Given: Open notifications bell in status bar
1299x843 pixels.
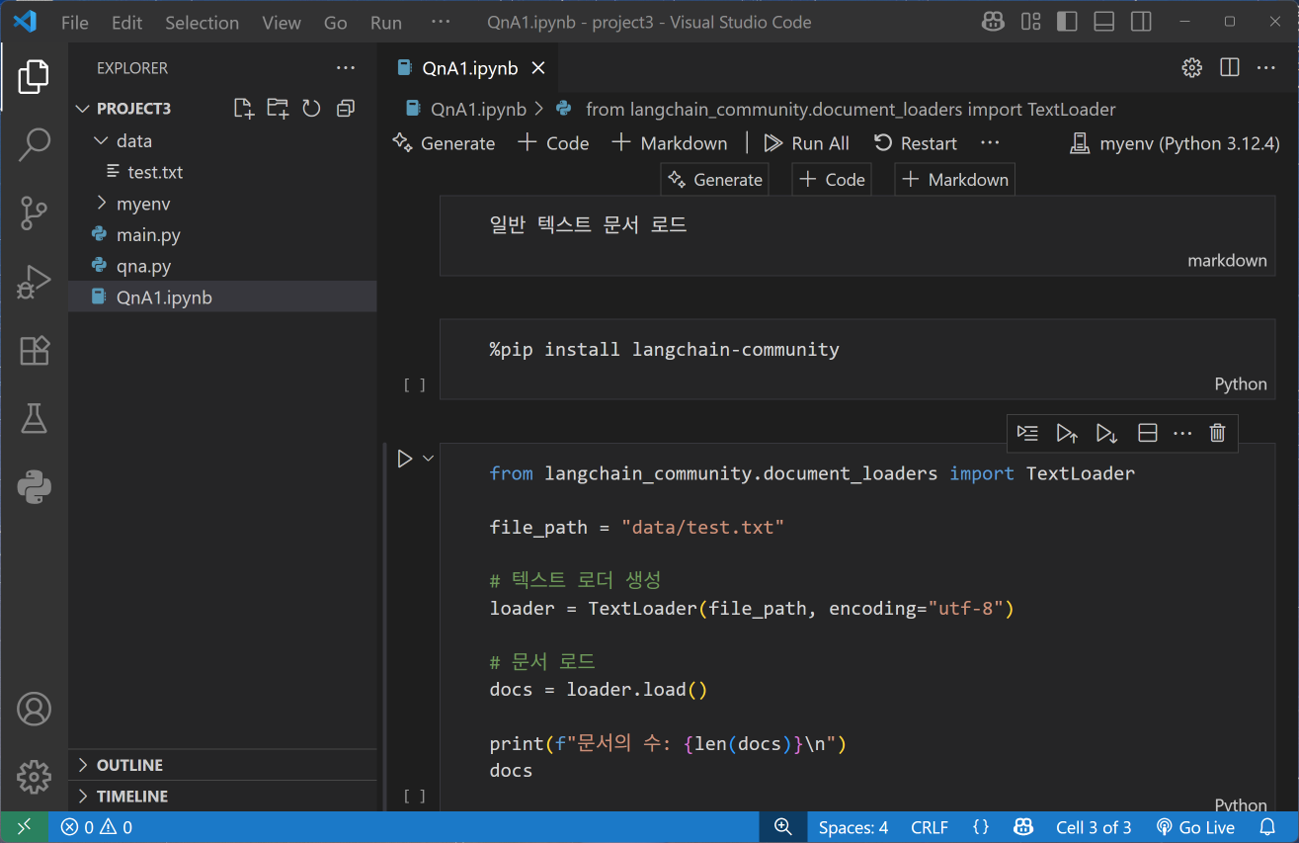Looking at the screenshot, I should [1268, 827].
